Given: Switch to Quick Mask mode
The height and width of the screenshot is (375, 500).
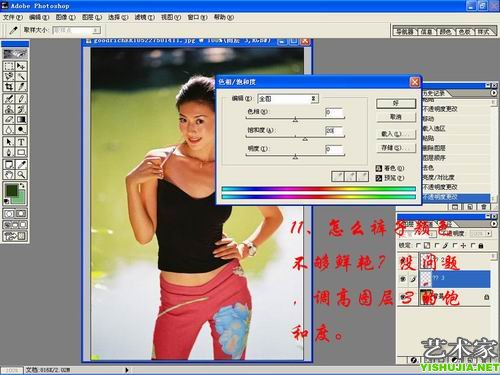Looking at the screenshot, I should point(21,213).
